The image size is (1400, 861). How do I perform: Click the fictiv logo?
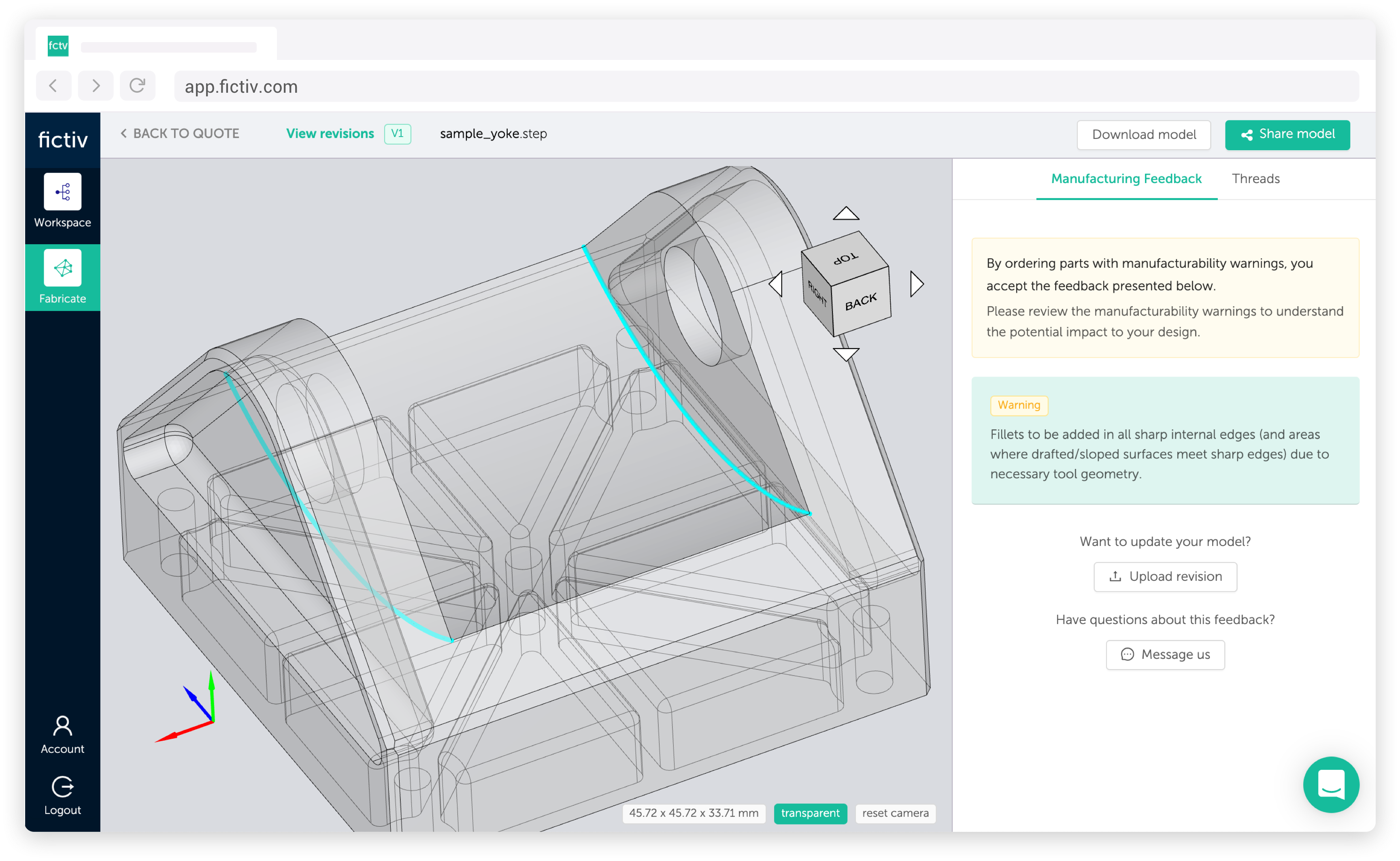pos(63,139)
